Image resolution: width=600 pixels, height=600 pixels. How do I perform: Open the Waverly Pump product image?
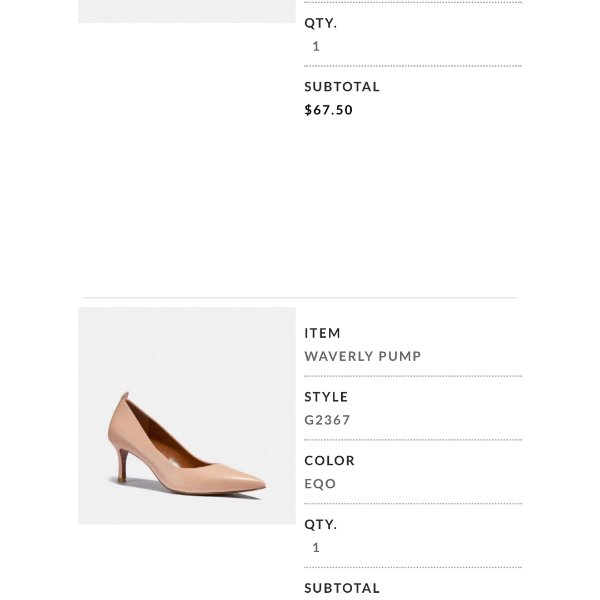(x=187, y=415)
